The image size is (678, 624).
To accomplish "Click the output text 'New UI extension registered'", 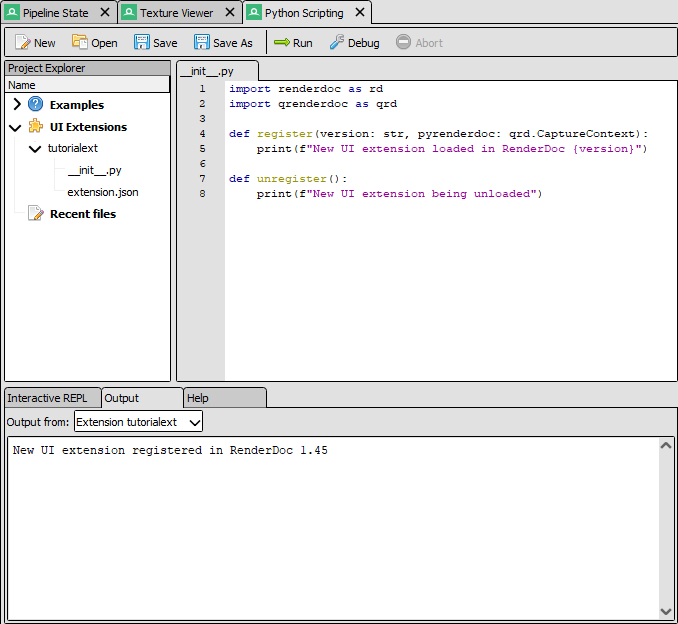I will coord(170,450).
